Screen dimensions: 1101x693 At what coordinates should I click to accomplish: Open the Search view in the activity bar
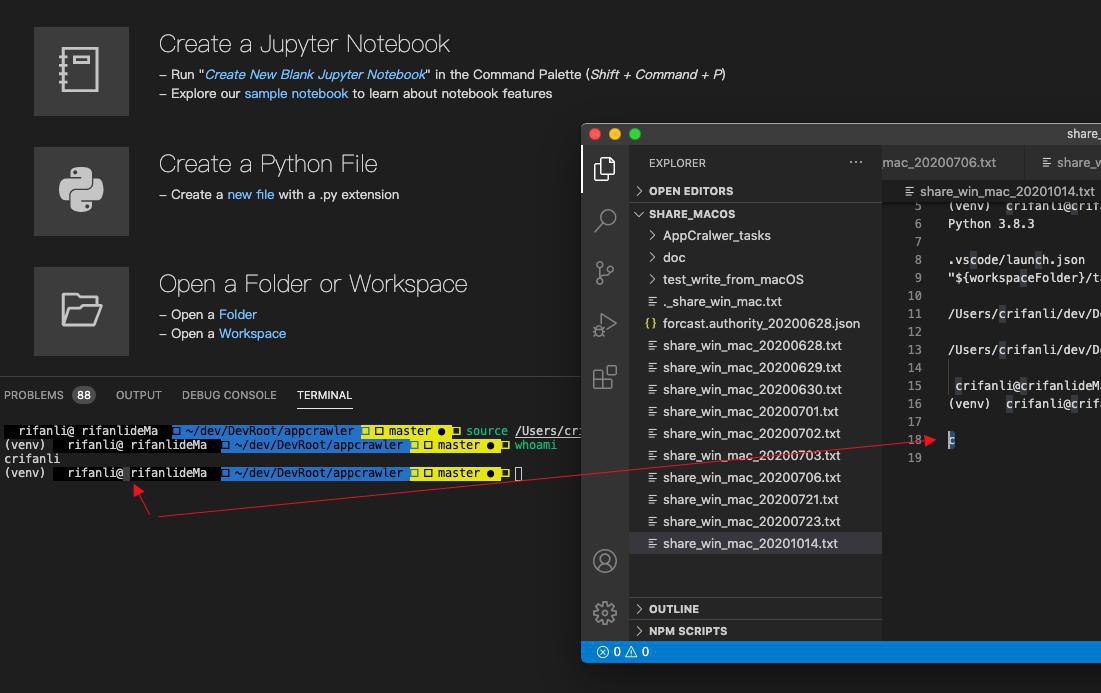point(605,220)
